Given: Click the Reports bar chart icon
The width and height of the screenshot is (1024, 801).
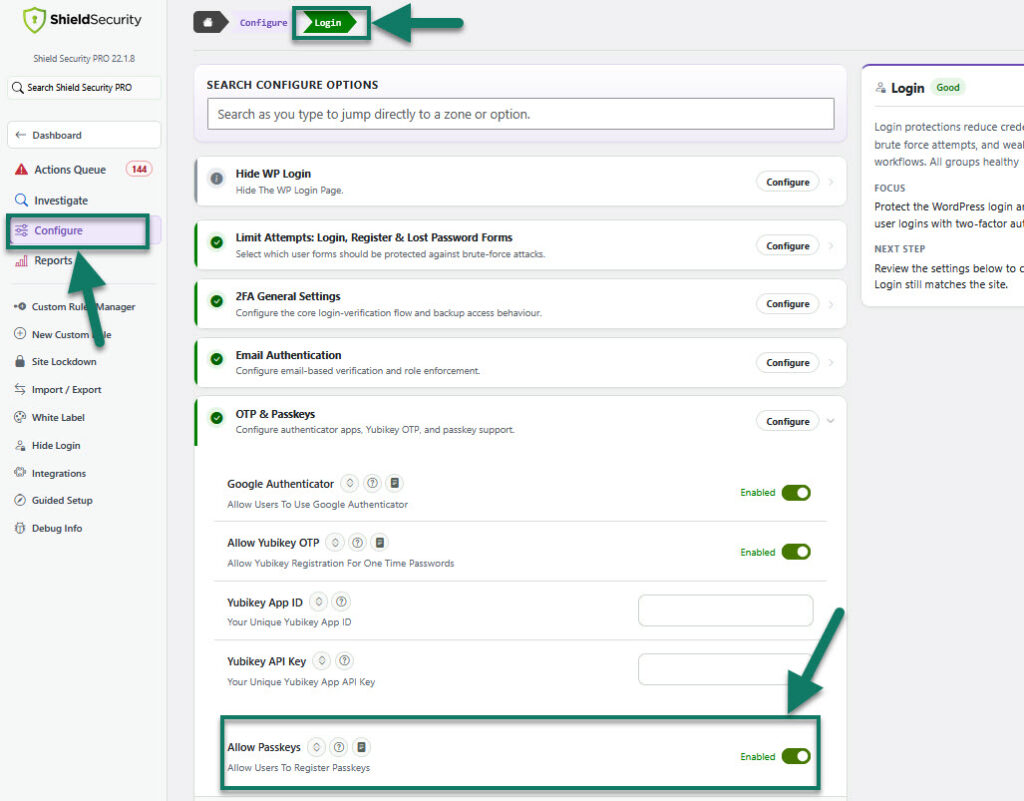Looking at the screenshot, I should [21, 260].
